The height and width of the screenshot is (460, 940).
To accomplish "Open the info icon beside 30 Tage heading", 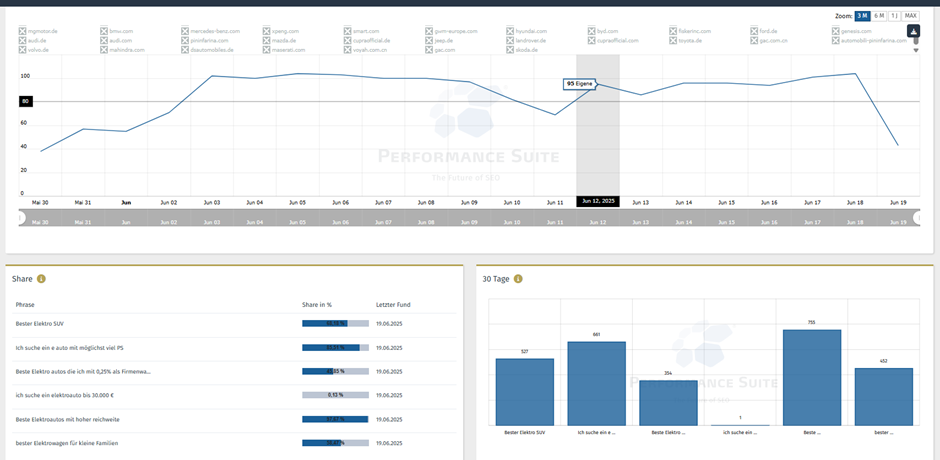I will tap(518, 279).
